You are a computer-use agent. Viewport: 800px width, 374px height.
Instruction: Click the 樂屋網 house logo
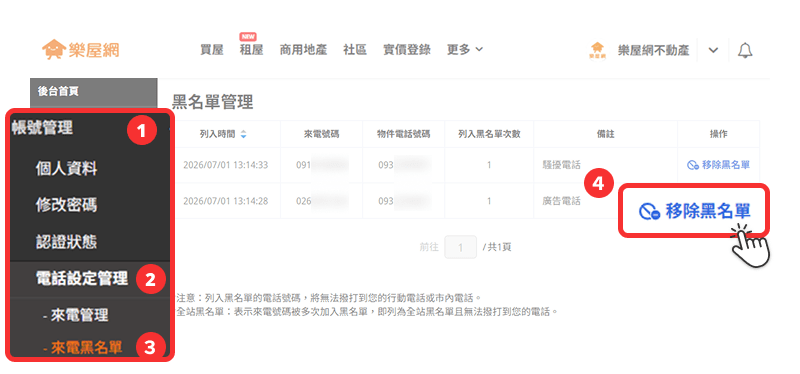point(81,49)
